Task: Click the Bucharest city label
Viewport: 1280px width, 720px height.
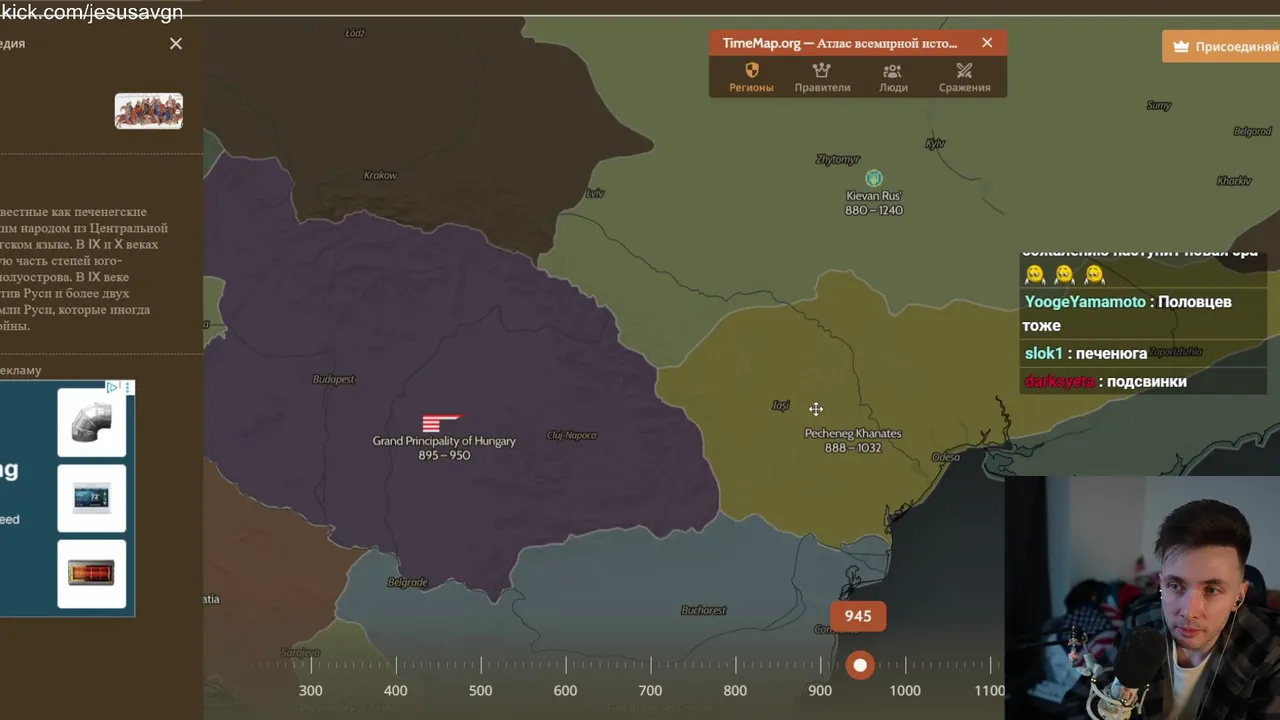Action: [x=703, y=610]
